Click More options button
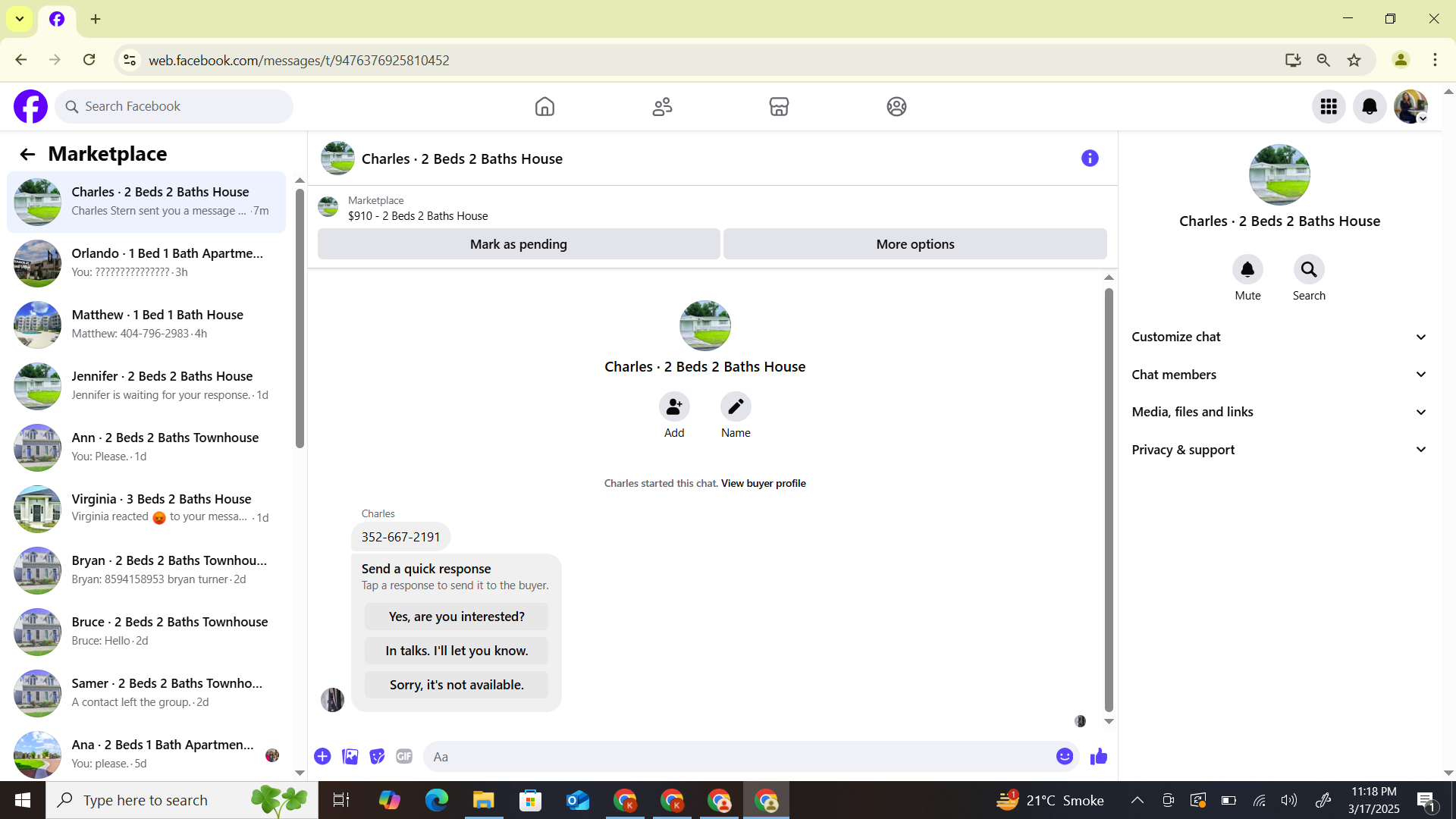This screenshot has width=1456, height=819. click(x=915, y=244)
